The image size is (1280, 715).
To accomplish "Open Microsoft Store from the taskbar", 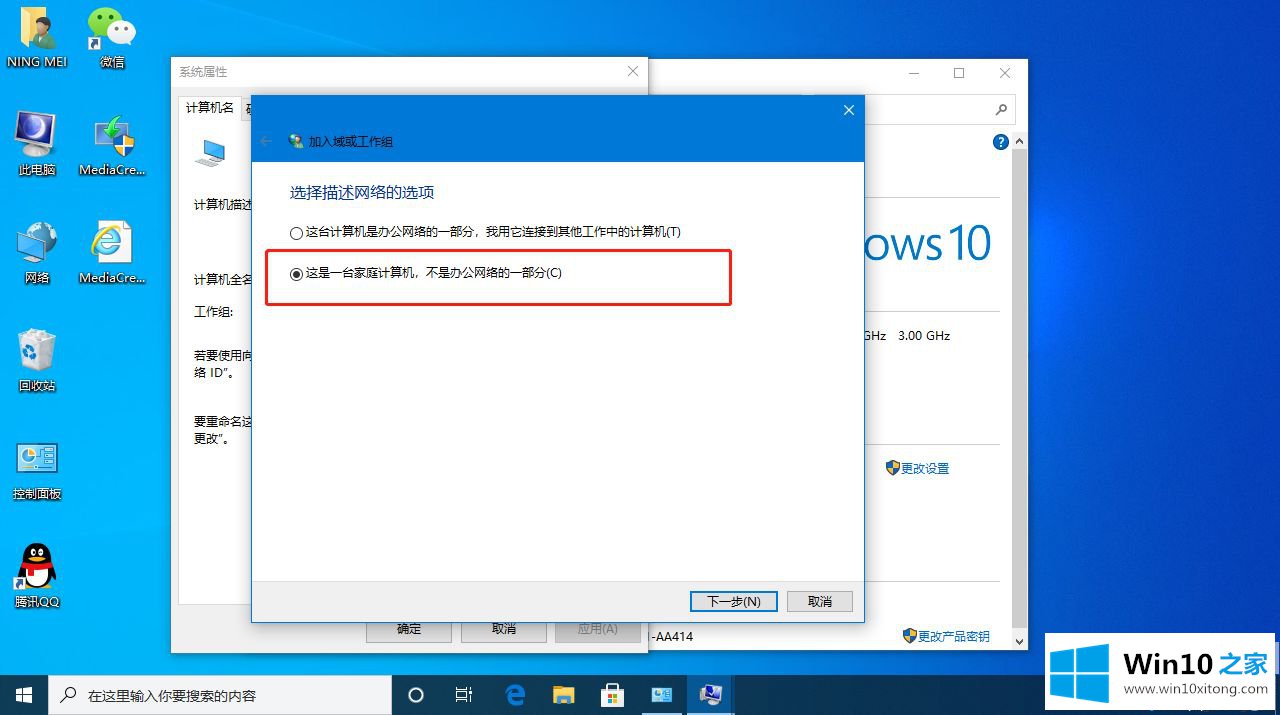I will [x=612, y=694].
